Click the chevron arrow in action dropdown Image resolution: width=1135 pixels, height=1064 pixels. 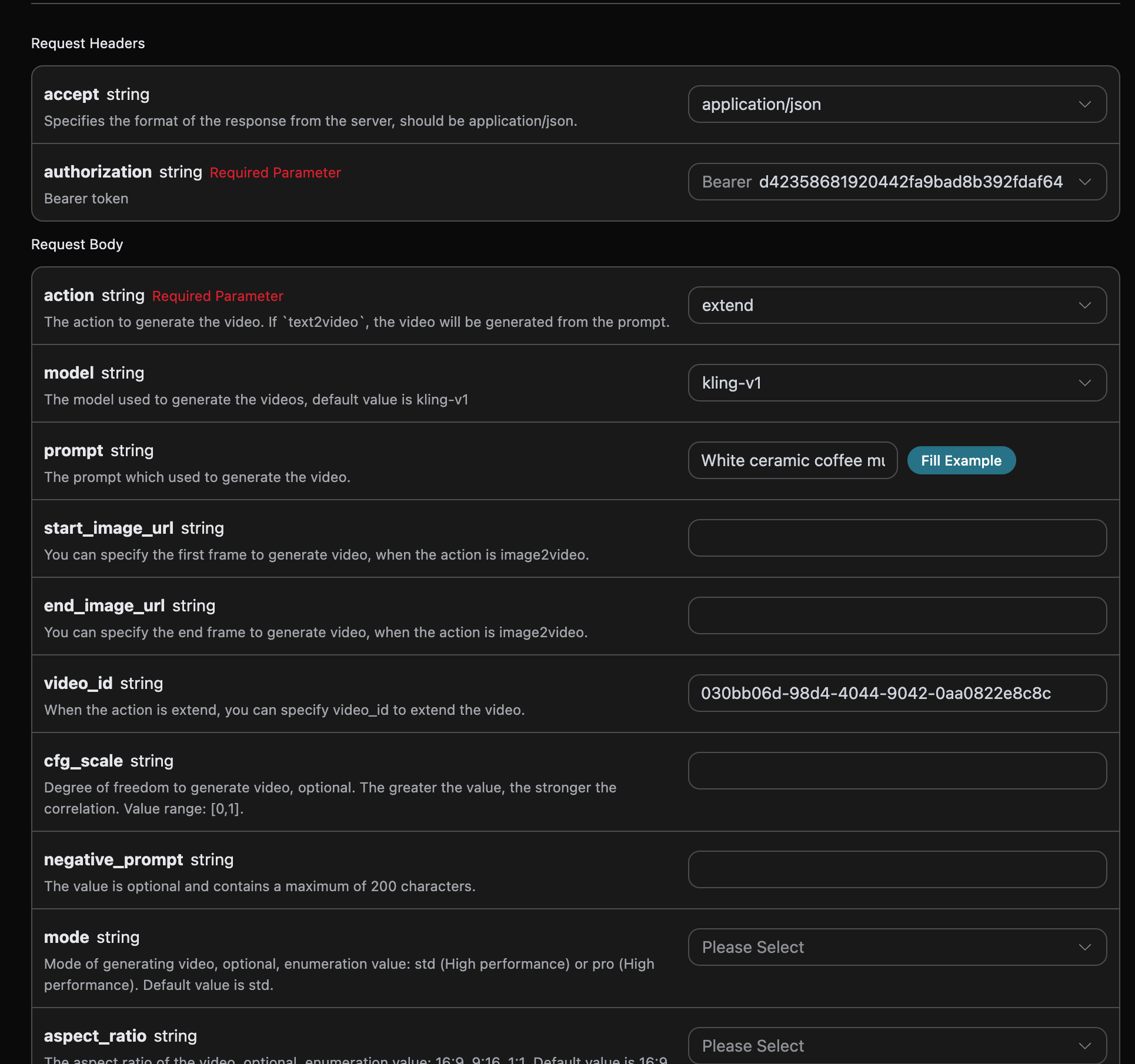(1085, 305)
